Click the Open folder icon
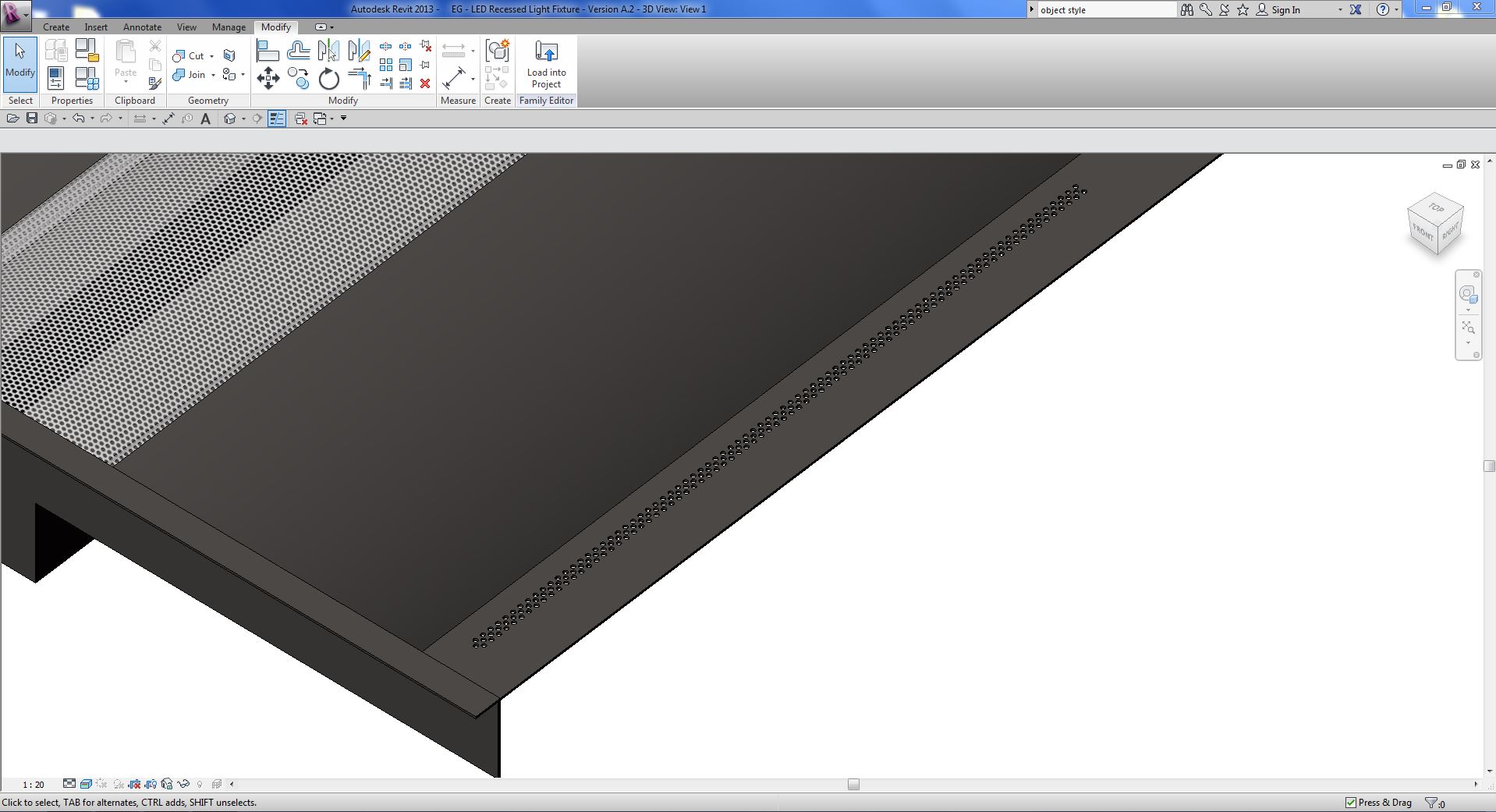The image size is (1496, 812). click(x=12, y=119)
